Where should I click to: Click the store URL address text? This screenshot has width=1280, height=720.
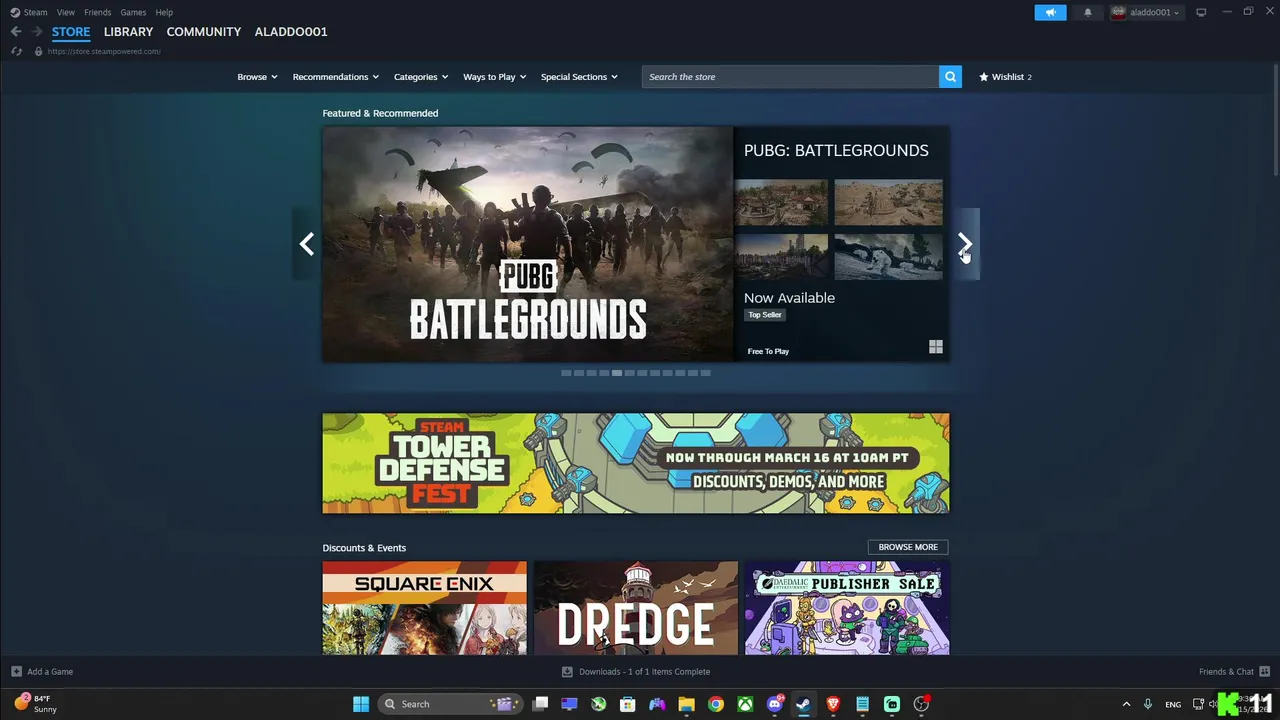104,51
